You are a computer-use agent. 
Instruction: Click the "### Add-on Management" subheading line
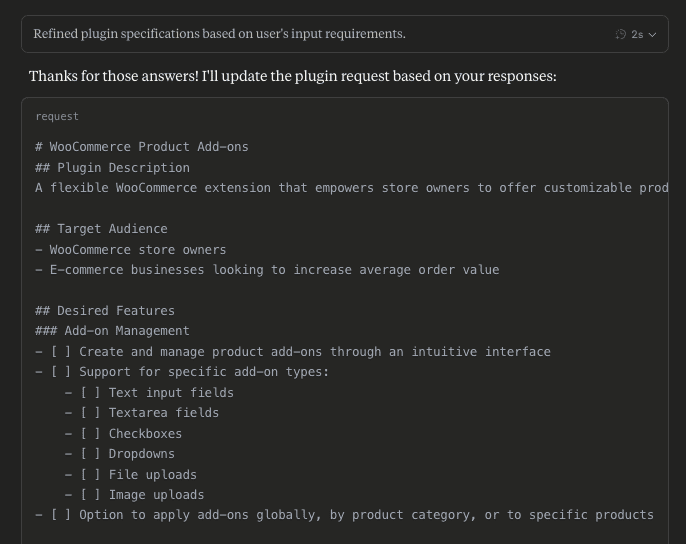pyautogui.click(x=112, y=331)
